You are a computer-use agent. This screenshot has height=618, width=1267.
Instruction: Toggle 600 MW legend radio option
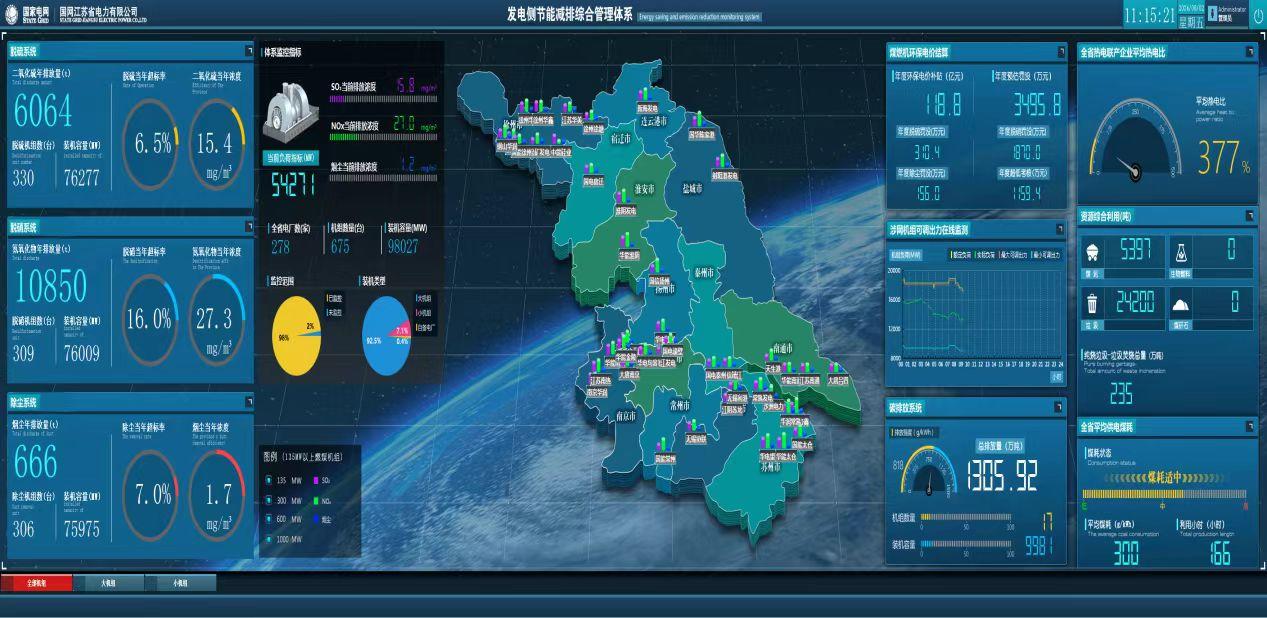pos(268,520)
